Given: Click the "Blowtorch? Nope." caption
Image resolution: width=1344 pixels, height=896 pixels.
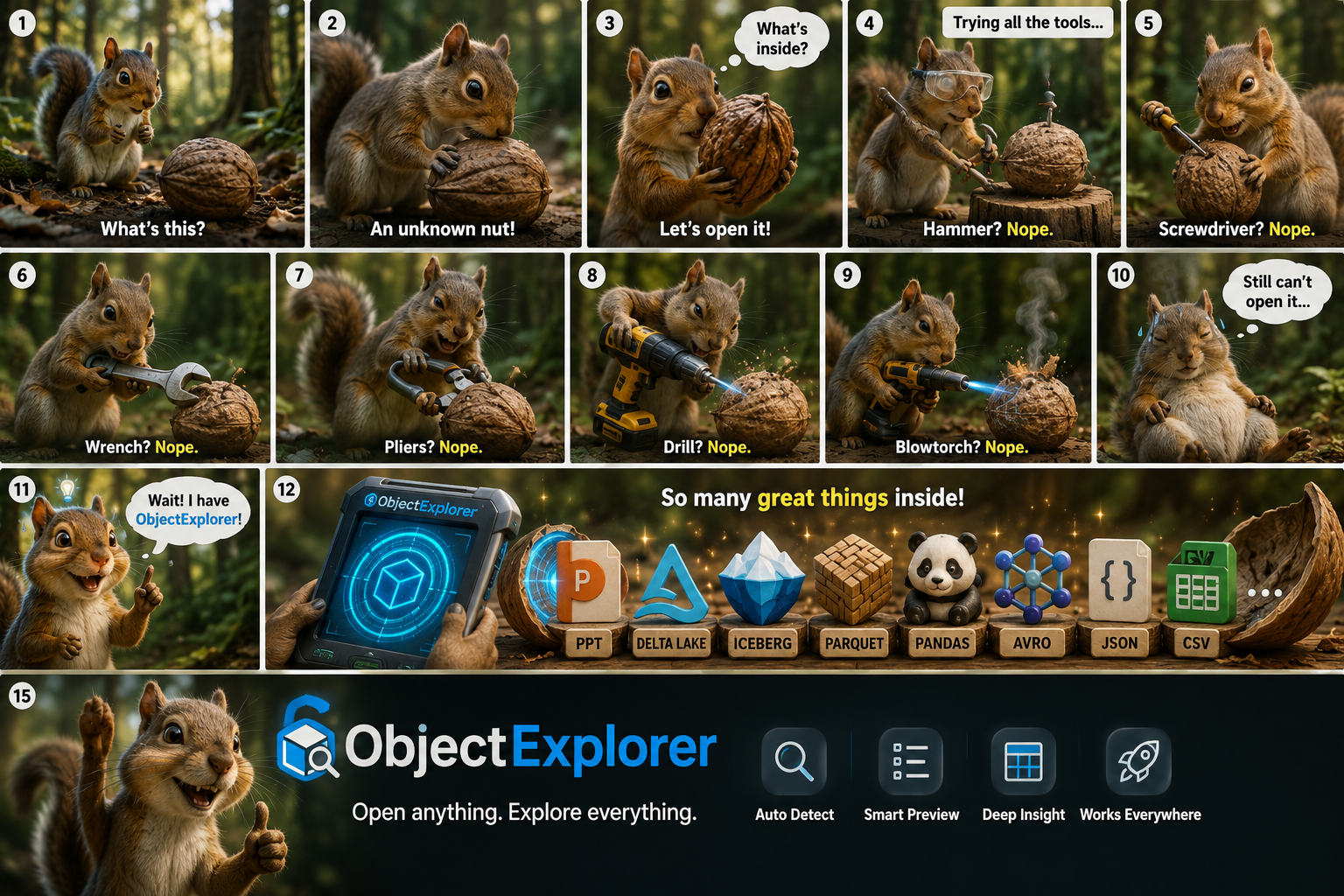Looking at the screenshot, I should click(x=962, y=447).
